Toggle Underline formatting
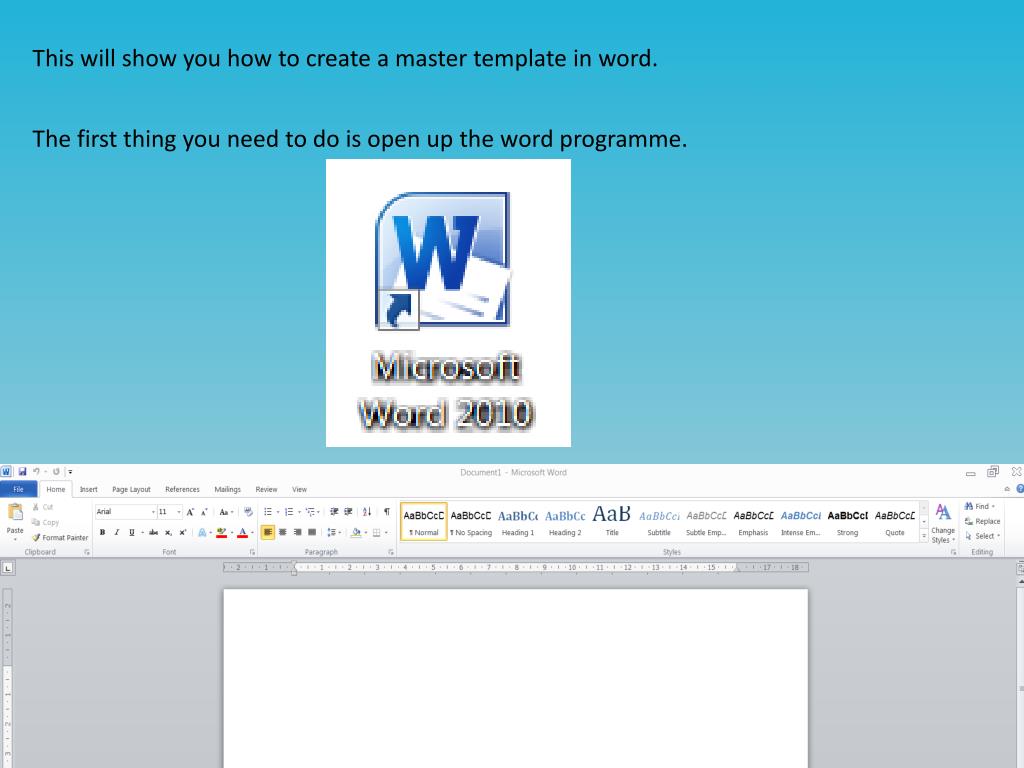 point(132,532)
